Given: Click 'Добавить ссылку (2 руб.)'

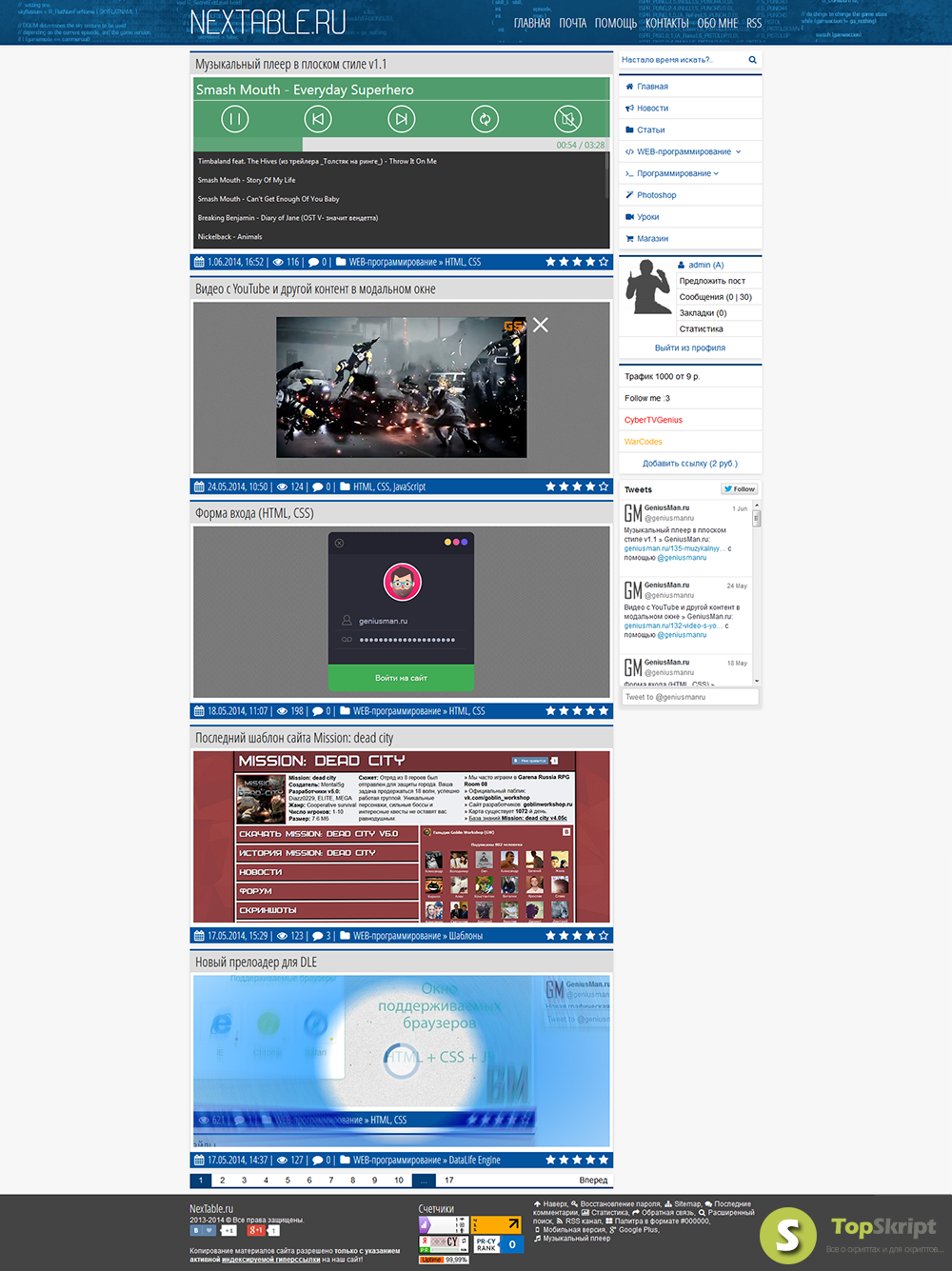Looking at the screenshot, I should click(x=690, y=464).
